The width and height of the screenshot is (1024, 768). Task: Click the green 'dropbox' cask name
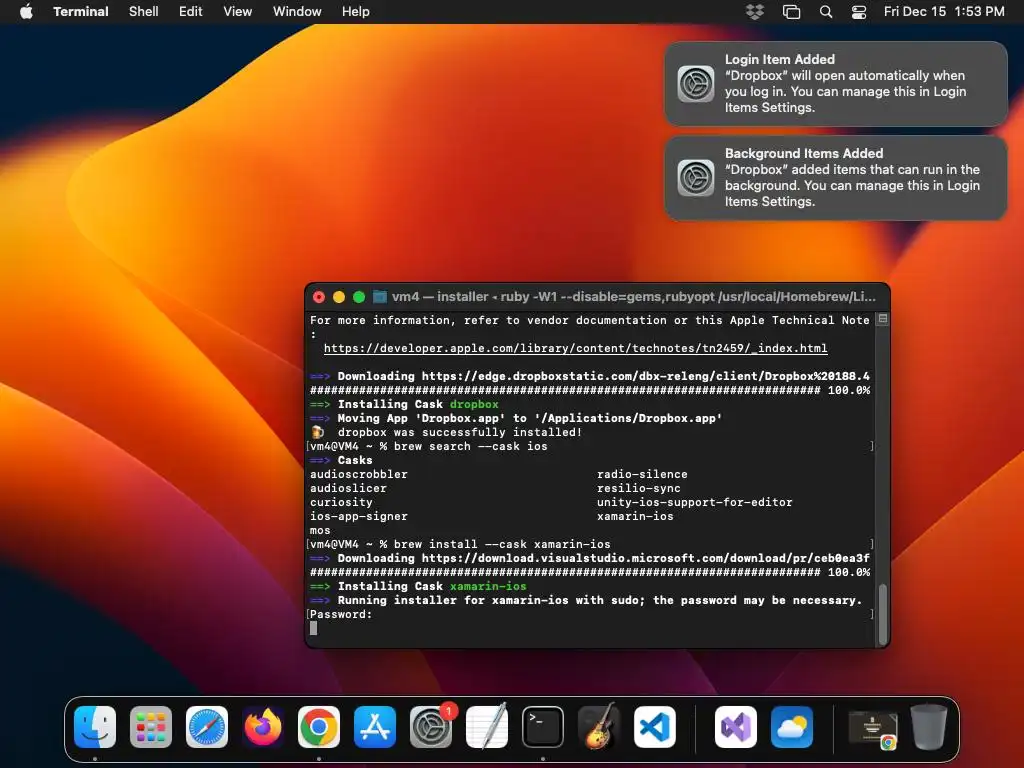click(x=474, y=404)
